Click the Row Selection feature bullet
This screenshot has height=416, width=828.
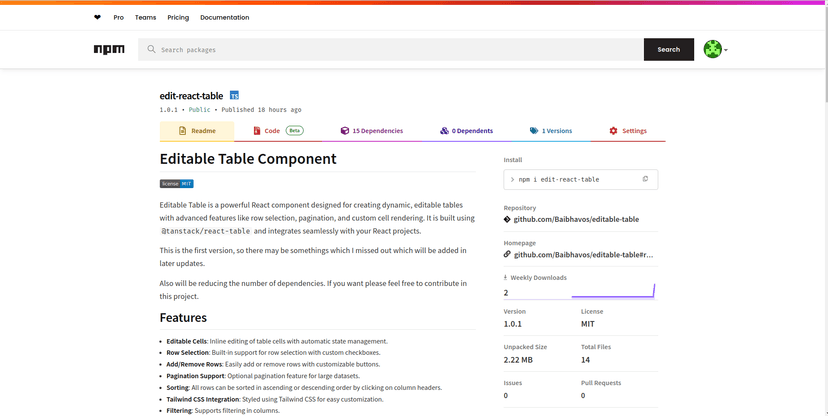274,353
